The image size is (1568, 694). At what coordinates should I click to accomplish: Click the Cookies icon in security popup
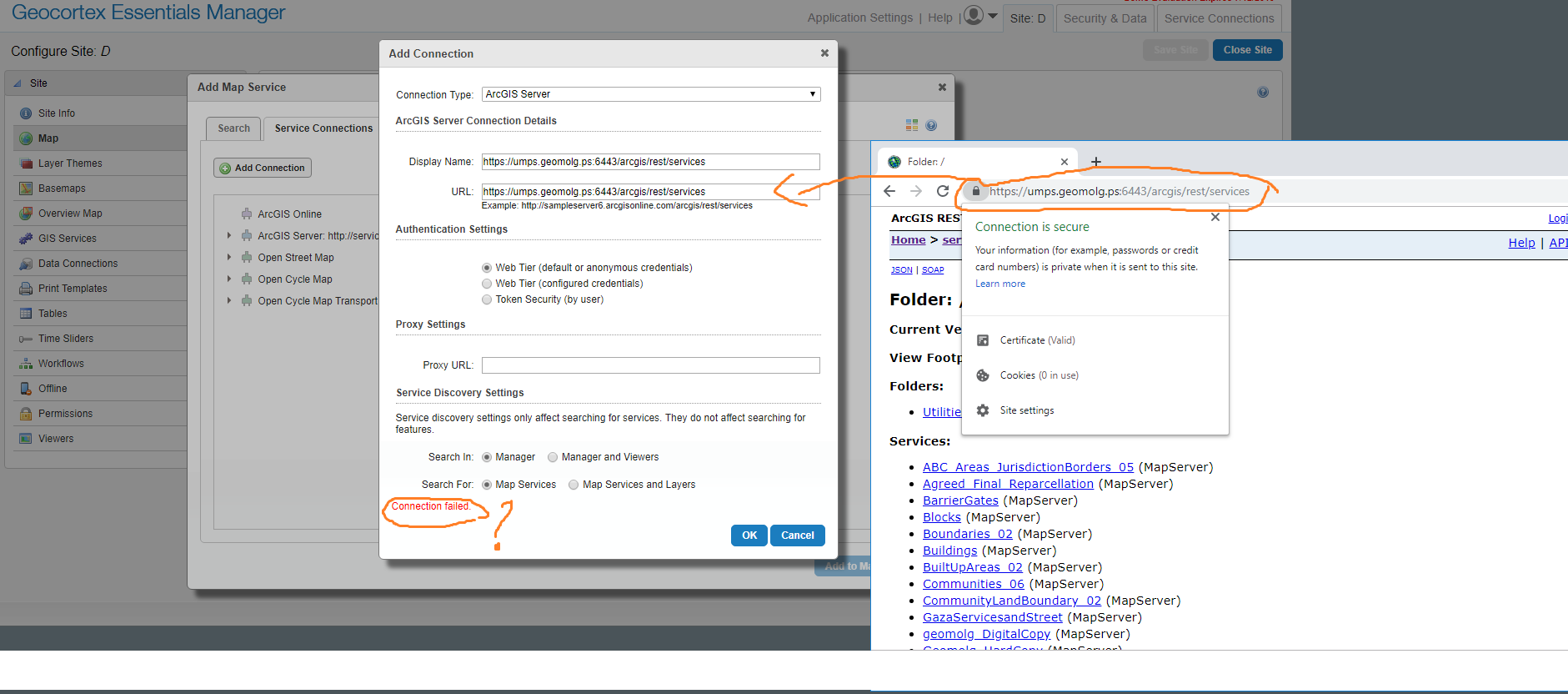point(983,375)
